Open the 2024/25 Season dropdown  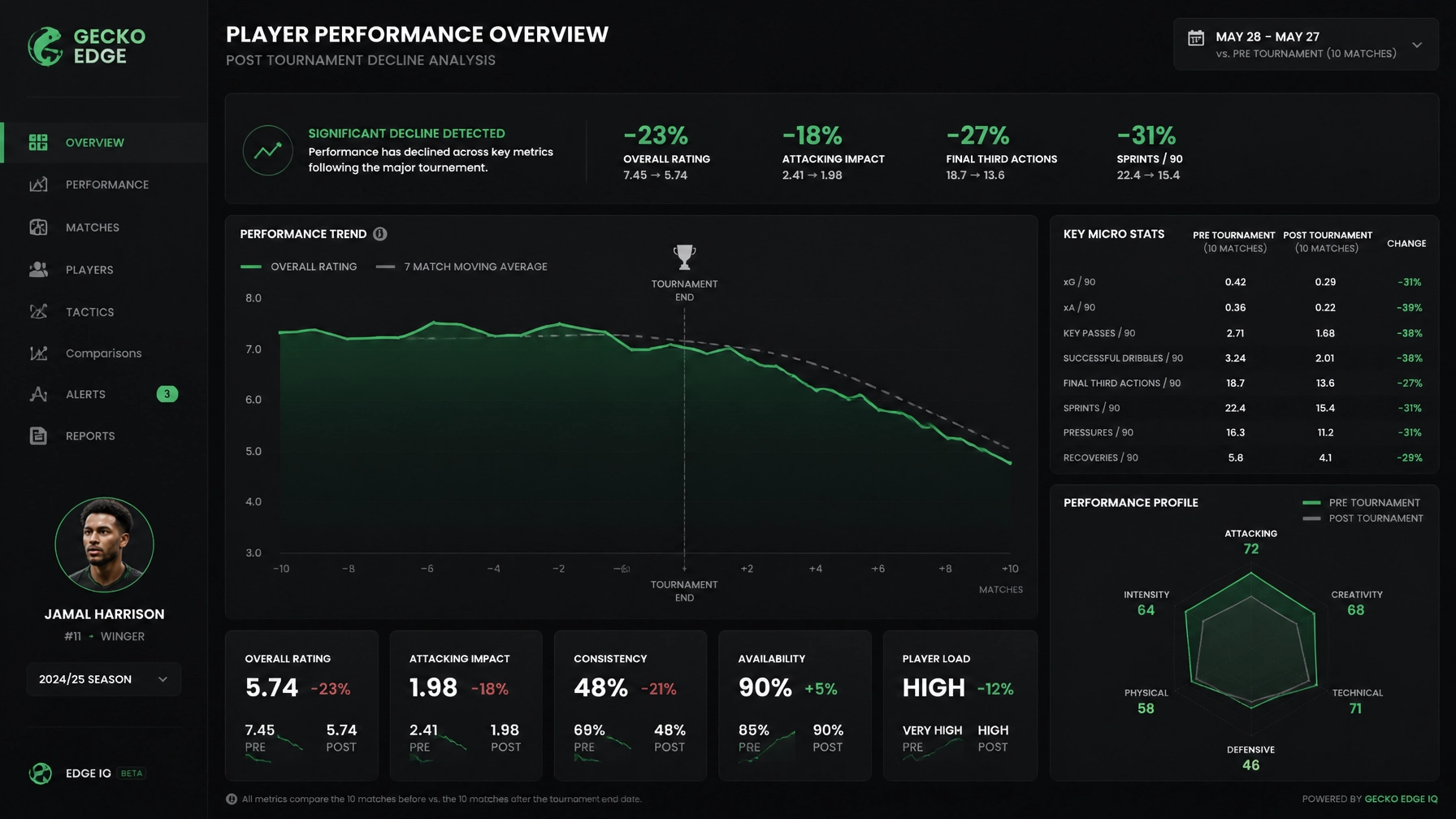pos(104,679)
